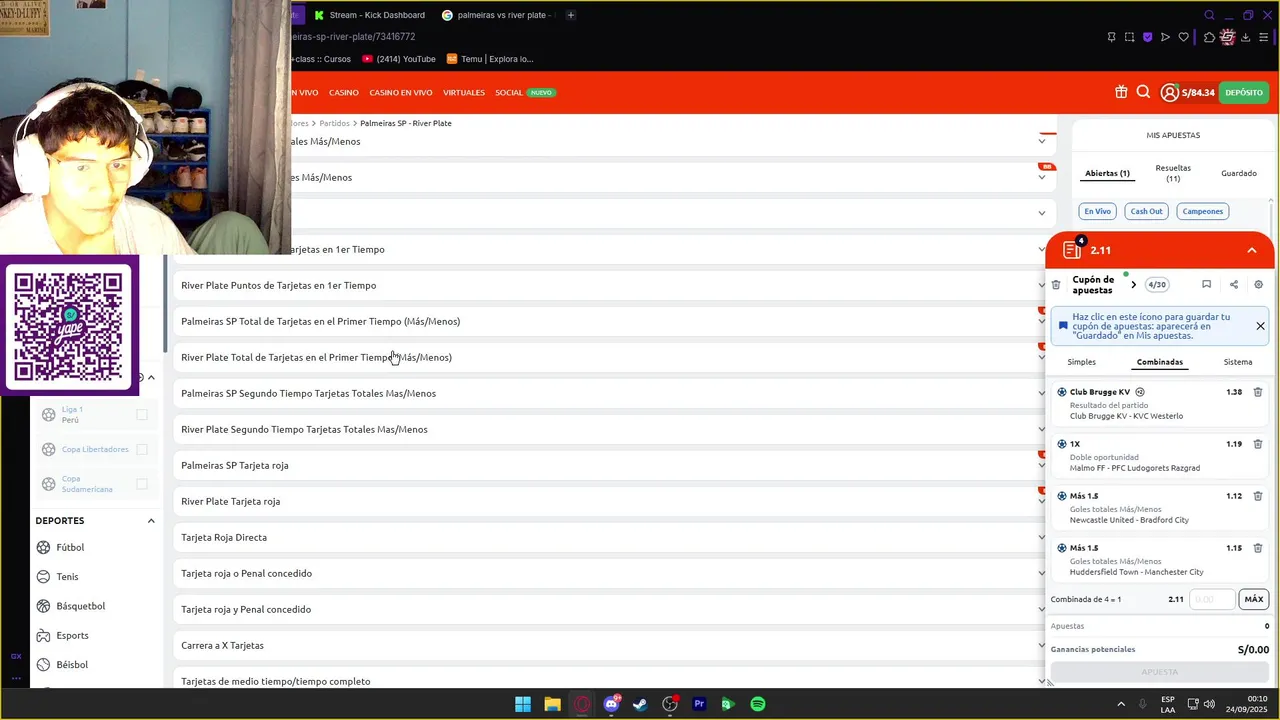Click the MÁX stake button

click(1254, 599)
